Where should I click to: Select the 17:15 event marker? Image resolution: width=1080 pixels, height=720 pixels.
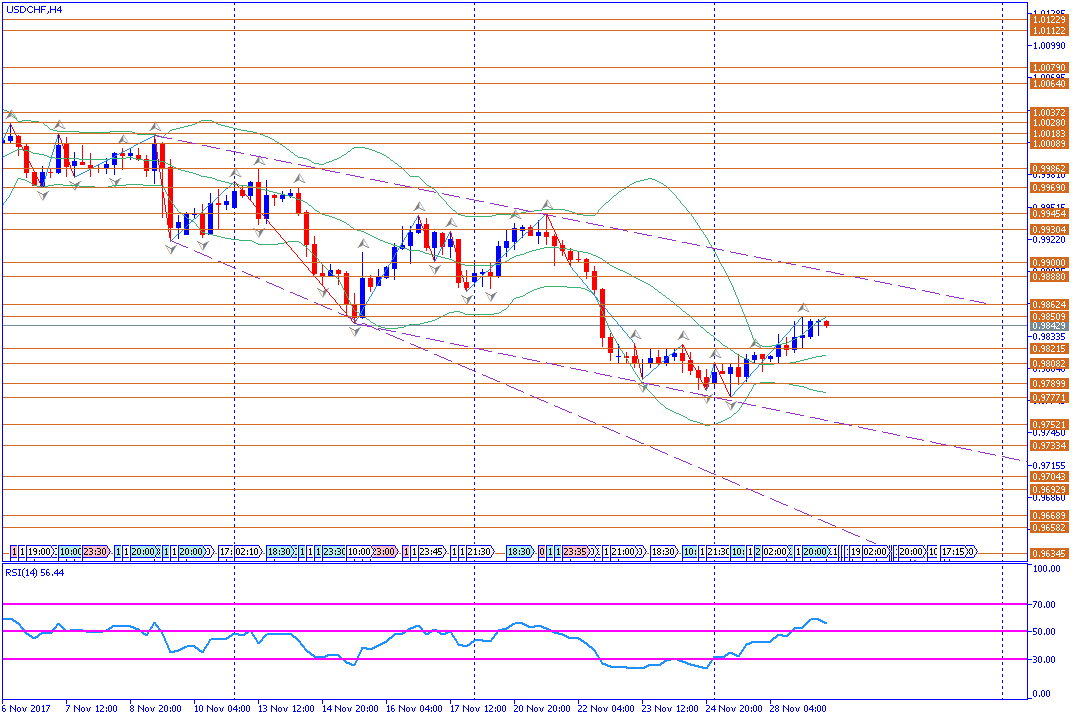(955, 552)
